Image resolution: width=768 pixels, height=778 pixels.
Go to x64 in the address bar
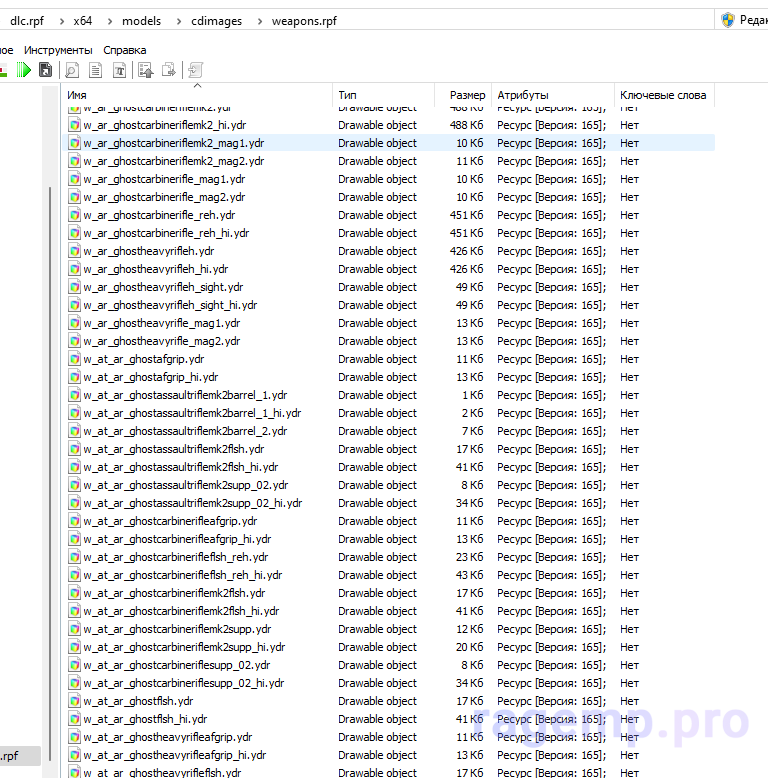pos(83,21)
